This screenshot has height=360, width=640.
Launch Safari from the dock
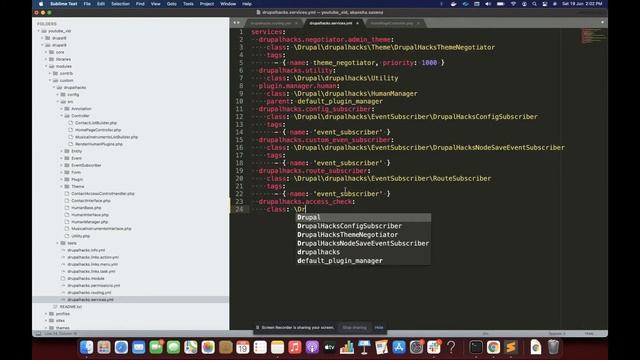pos(121,347)
